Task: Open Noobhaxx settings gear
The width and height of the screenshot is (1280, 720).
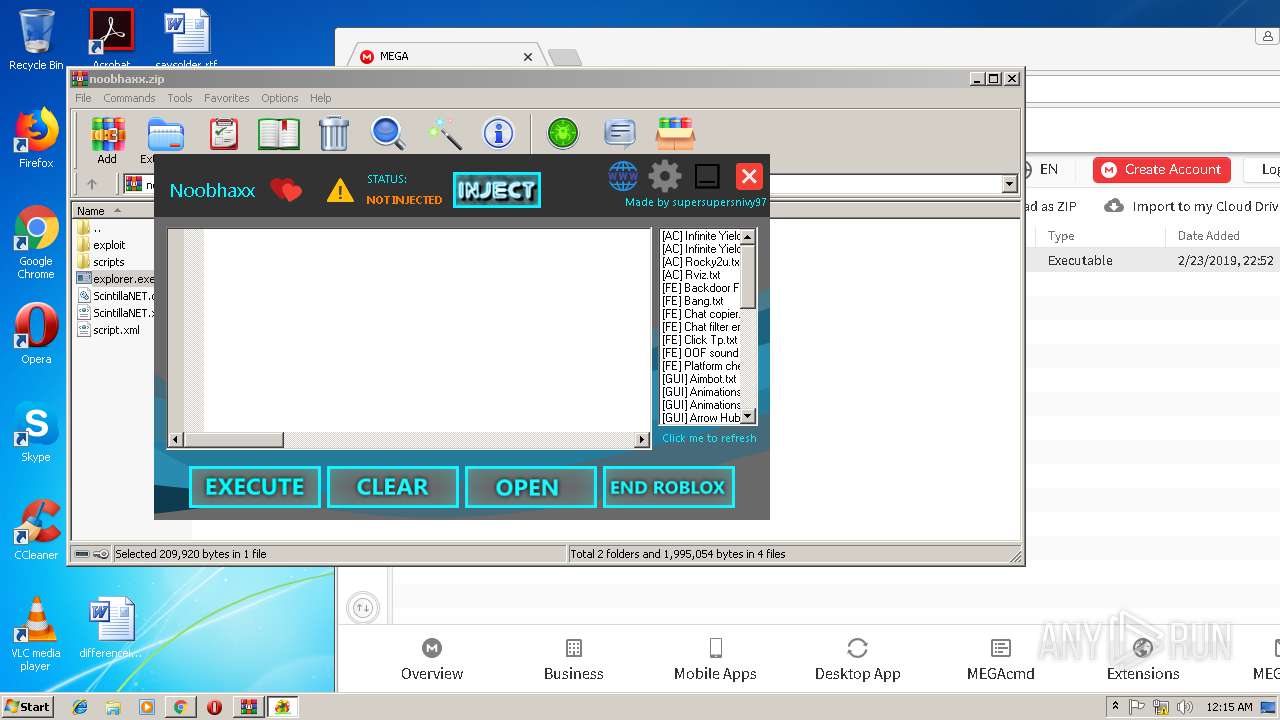Action: (x=665, y=176)
